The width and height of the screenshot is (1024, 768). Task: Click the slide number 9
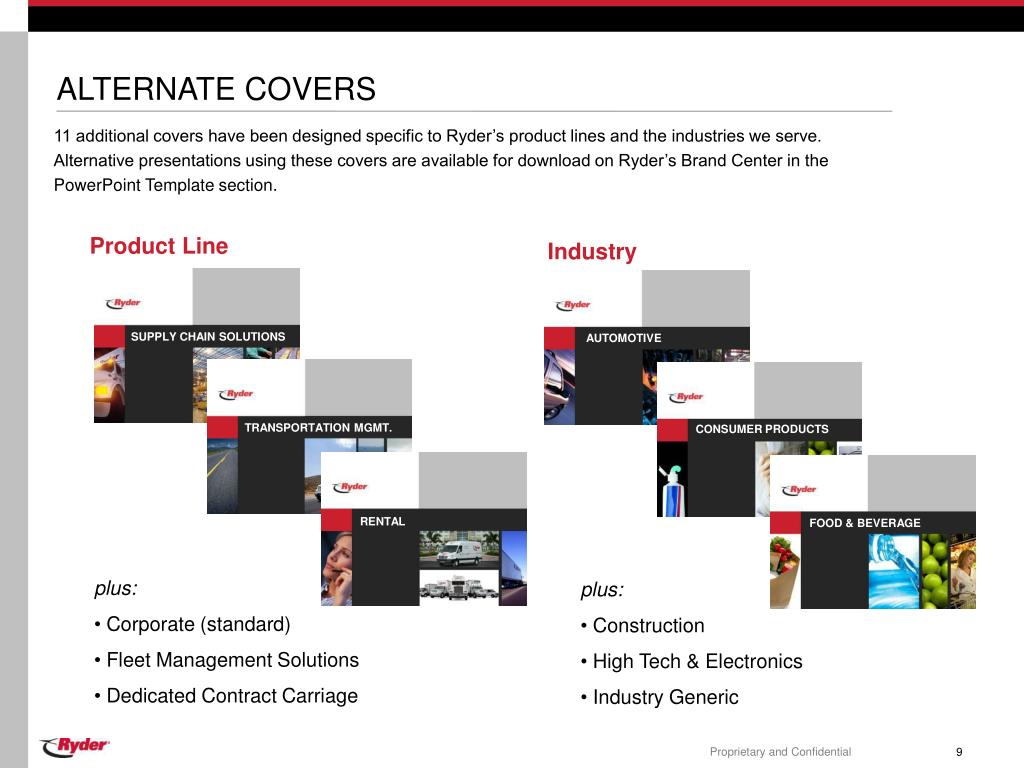coord(959,752)
